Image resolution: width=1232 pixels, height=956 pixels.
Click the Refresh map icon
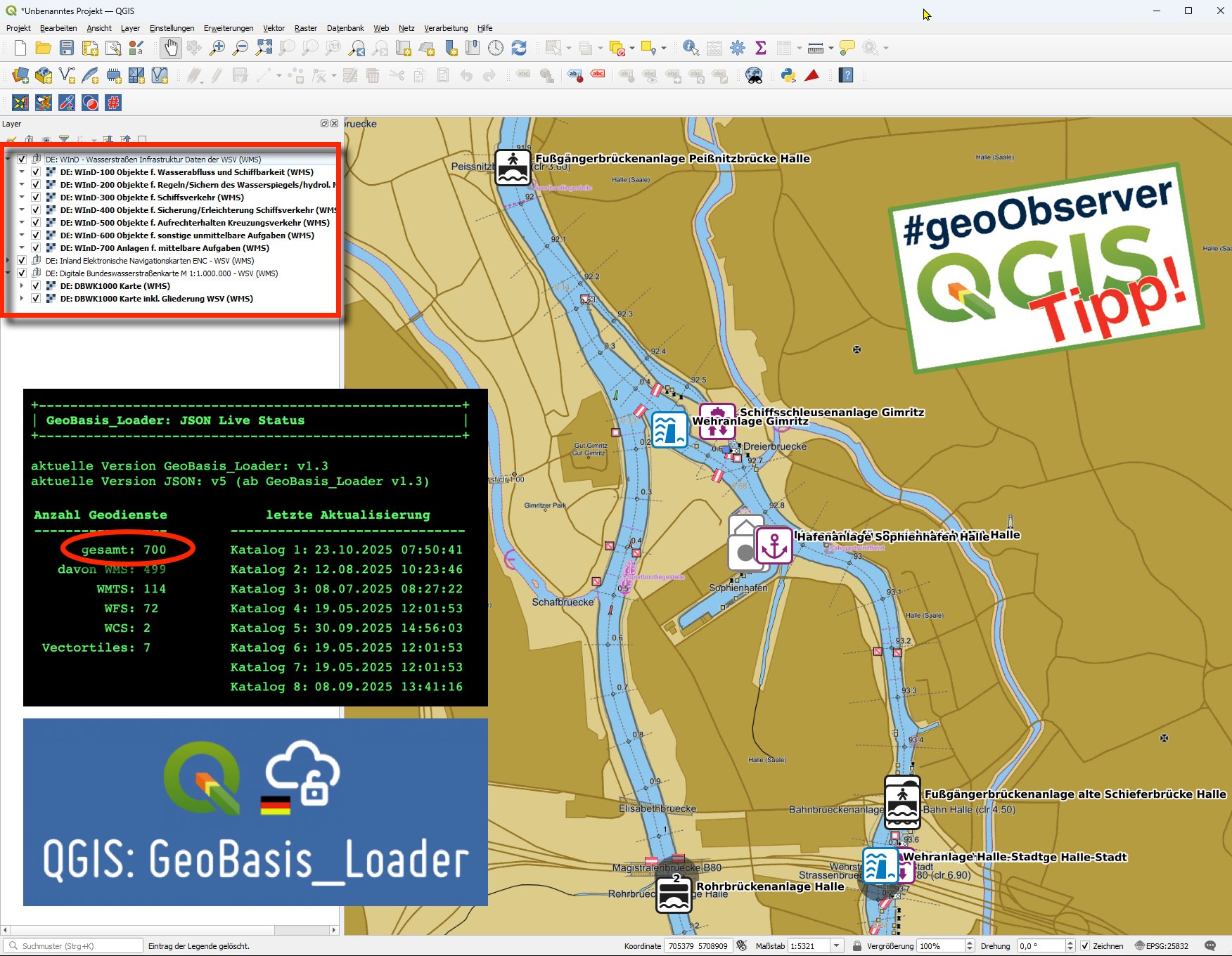[519, 48]
